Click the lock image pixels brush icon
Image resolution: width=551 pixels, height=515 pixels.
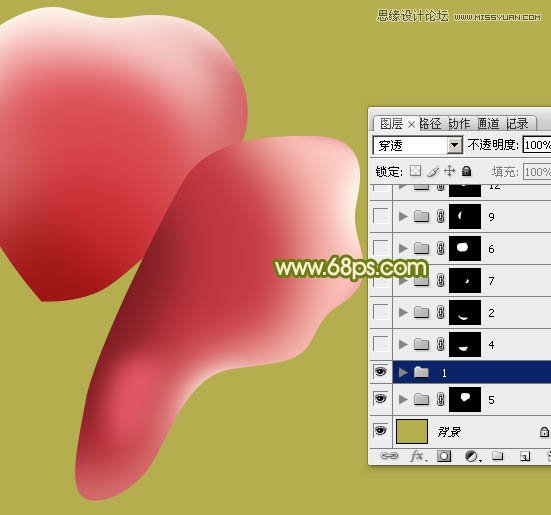coord(433,171)
